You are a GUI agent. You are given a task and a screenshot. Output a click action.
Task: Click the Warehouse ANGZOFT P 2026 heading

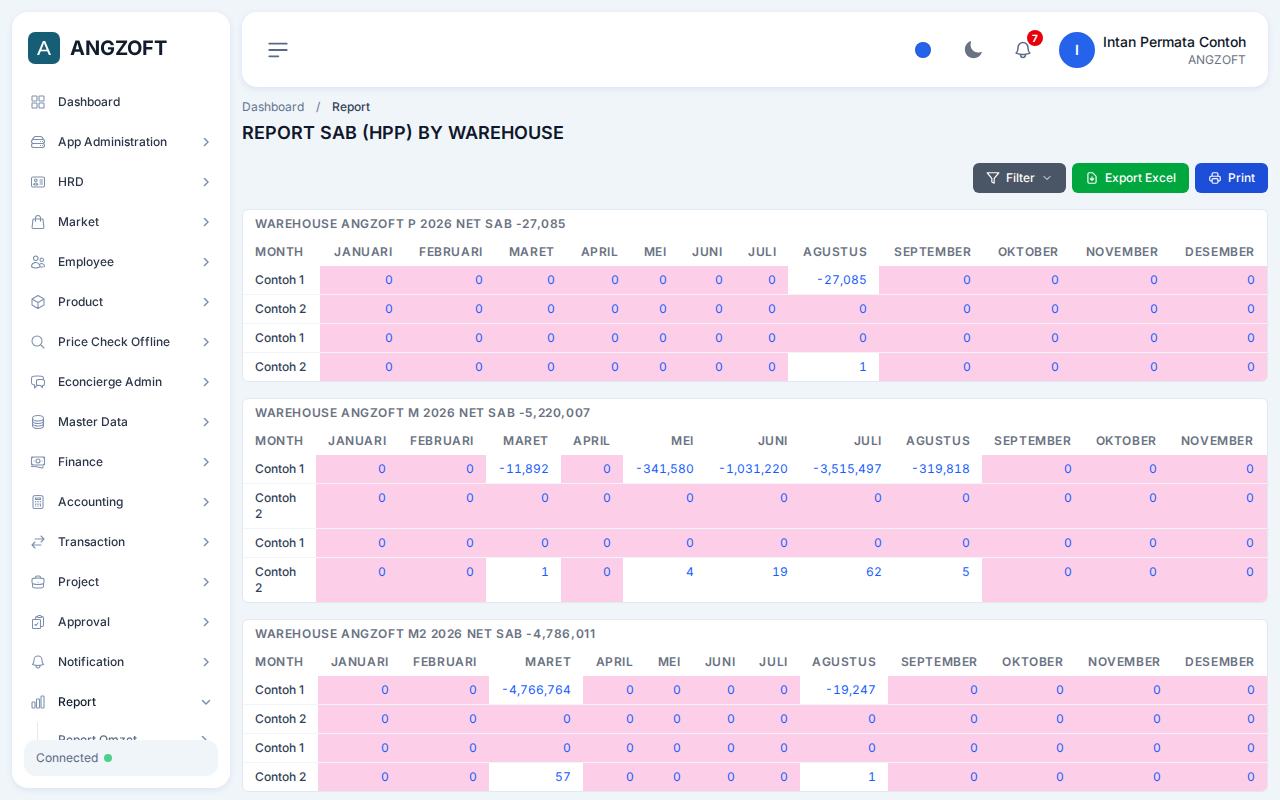click(x=410, y=224)
